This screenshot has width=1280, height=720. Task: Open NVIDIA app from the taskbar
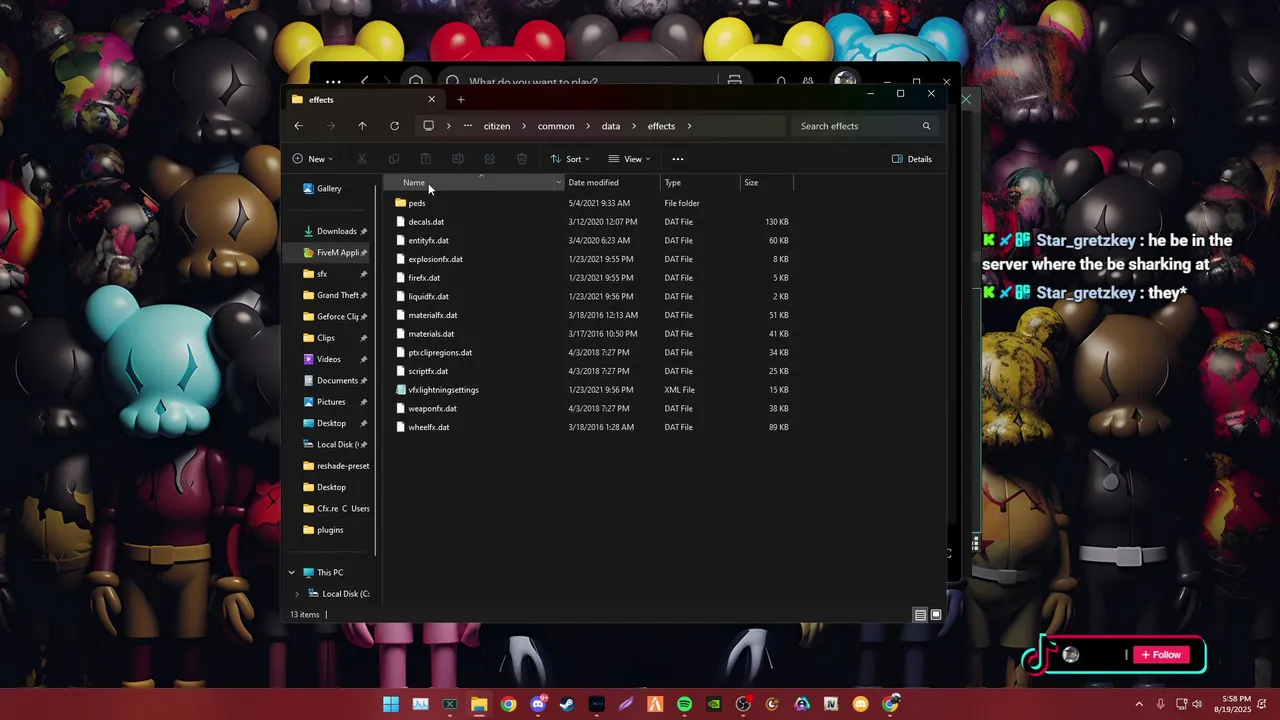[713, 704]
